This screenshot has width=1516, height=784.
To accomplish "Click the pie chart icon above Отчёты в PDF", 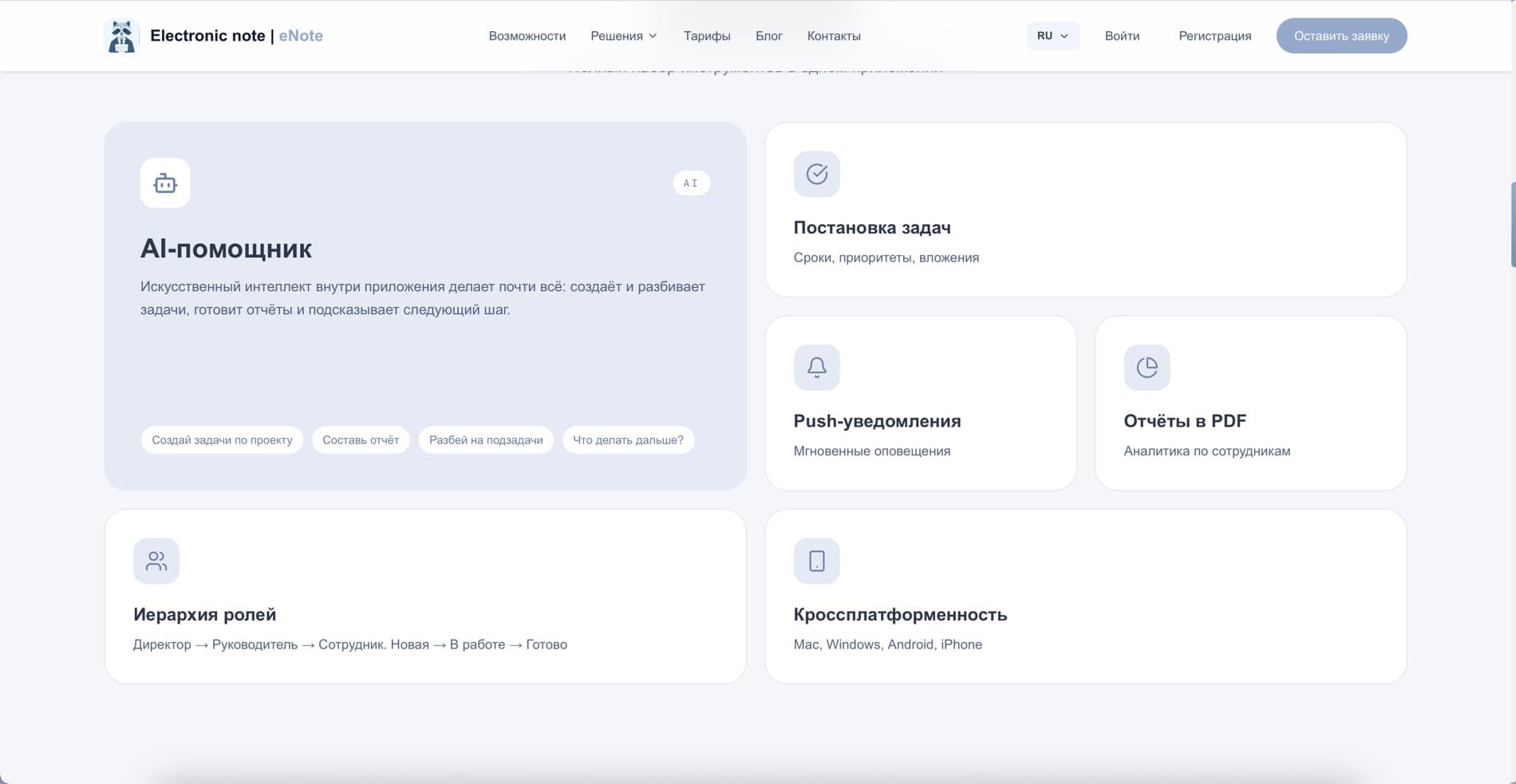I will (1147, 368).
